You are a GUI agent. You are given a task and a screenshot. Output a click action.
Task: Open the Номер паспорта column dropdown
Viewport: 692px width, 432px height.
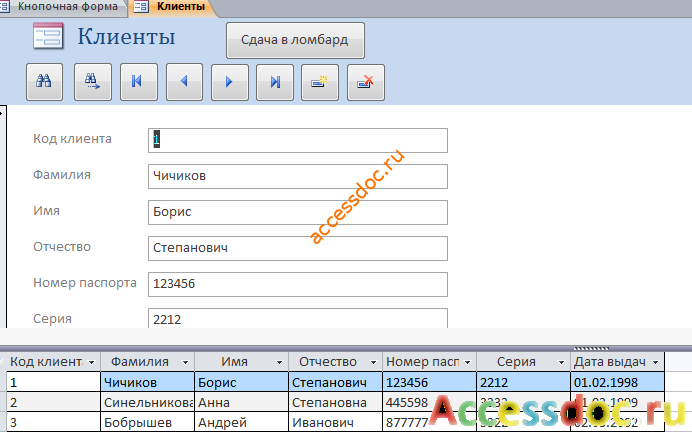[x=467, y=362]
